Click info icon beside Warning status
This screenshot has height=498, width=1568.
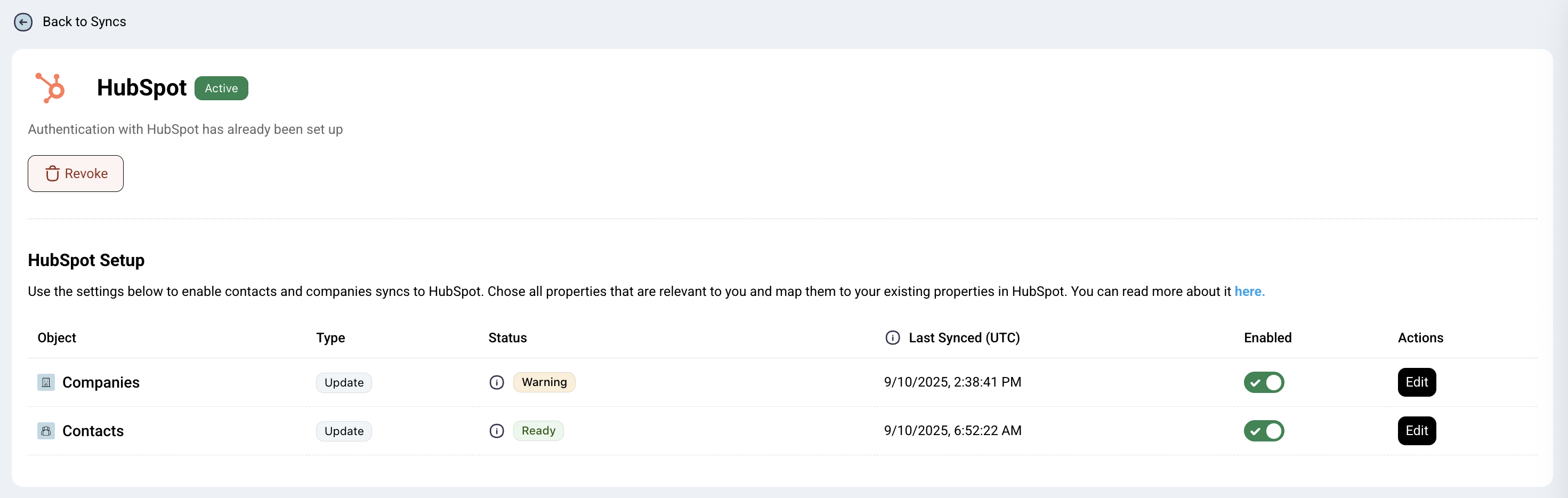click(497, 382)
